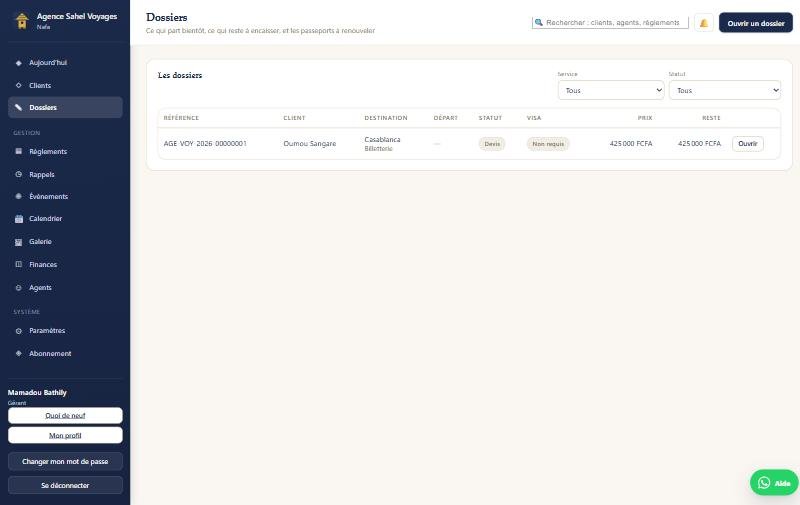The height and width of the screenshot is (505, 800).
Task: Go to Aujourd'hui page
Action: click(65, 63)
